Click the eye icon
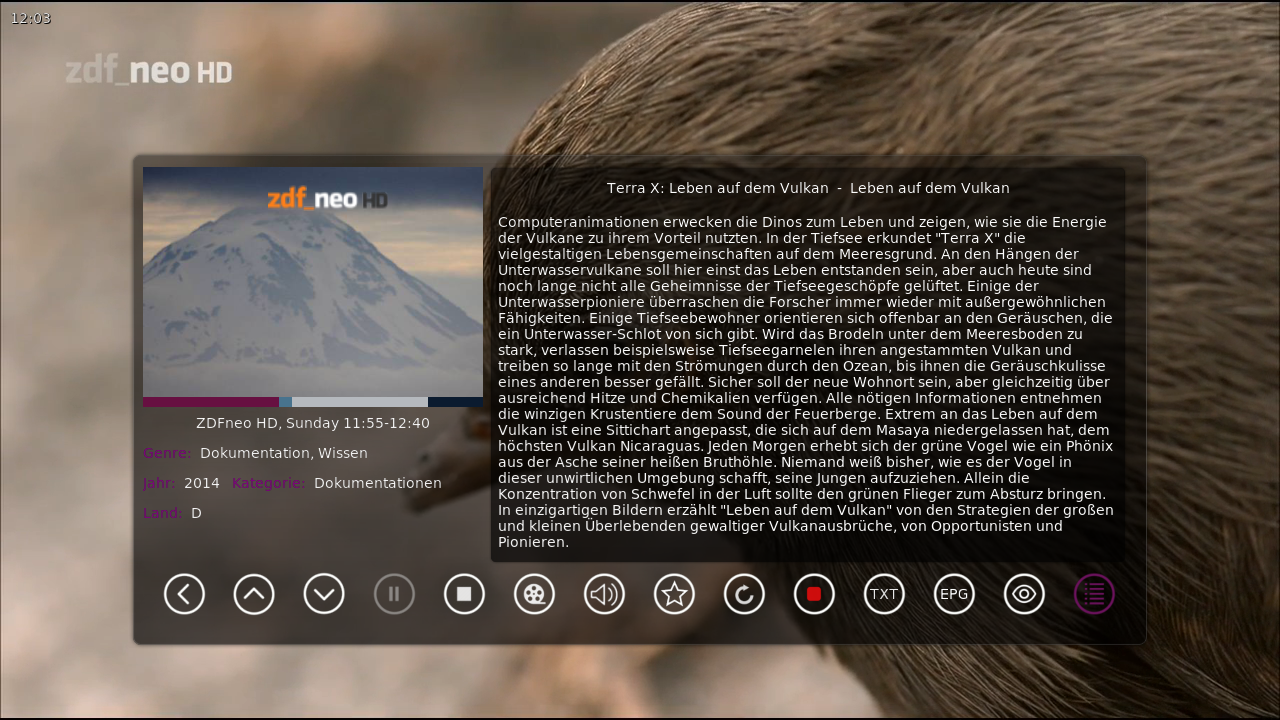The width and height of the screenshot is (1280, 720). pyautogui.click(x=1024, y=594)
